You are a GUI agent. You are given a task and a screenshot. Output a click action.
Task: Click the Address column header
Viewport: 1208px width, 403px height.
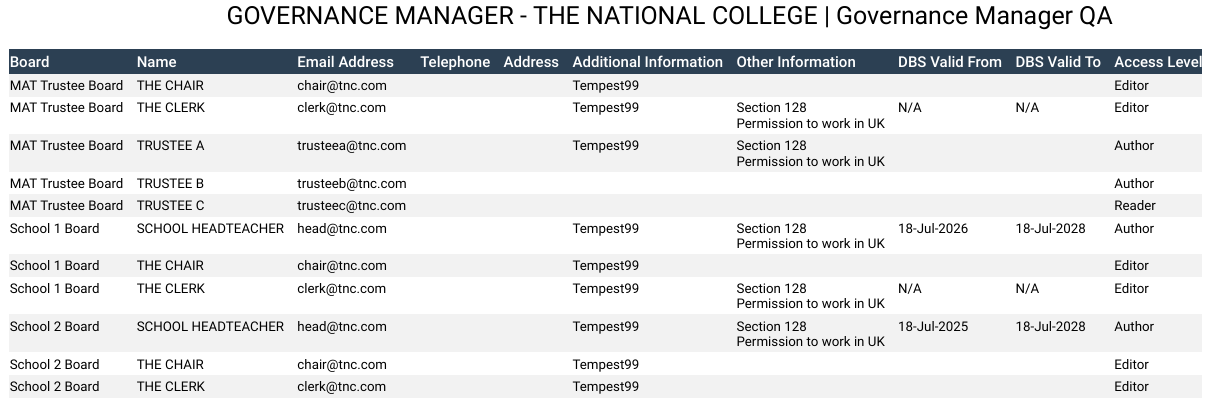[x=531, y=62]
